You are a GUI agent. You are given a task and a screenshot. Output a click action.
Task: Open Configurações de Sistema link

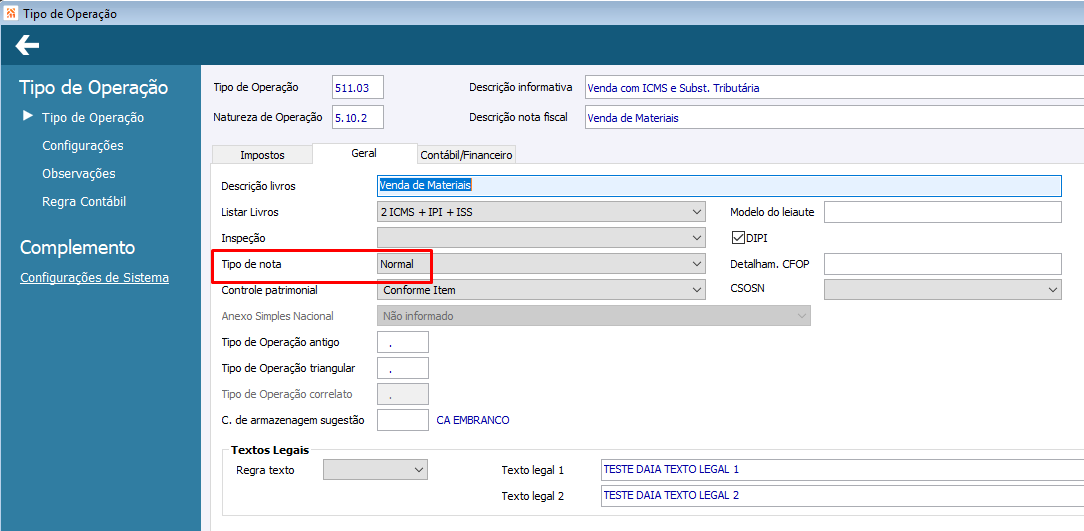[x=95, y=278]
